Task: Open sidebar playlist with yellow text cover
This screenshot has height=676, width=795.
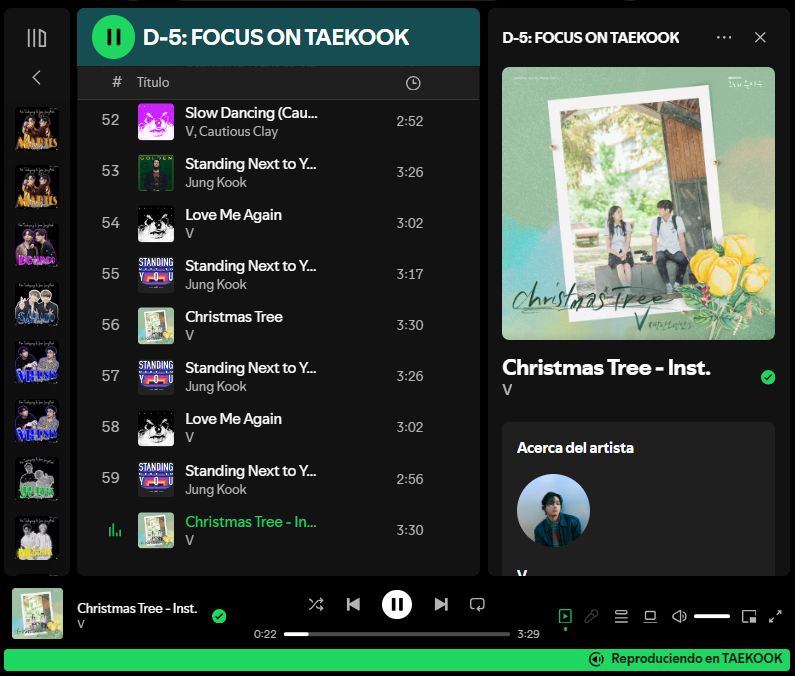Action: [37, 538]
